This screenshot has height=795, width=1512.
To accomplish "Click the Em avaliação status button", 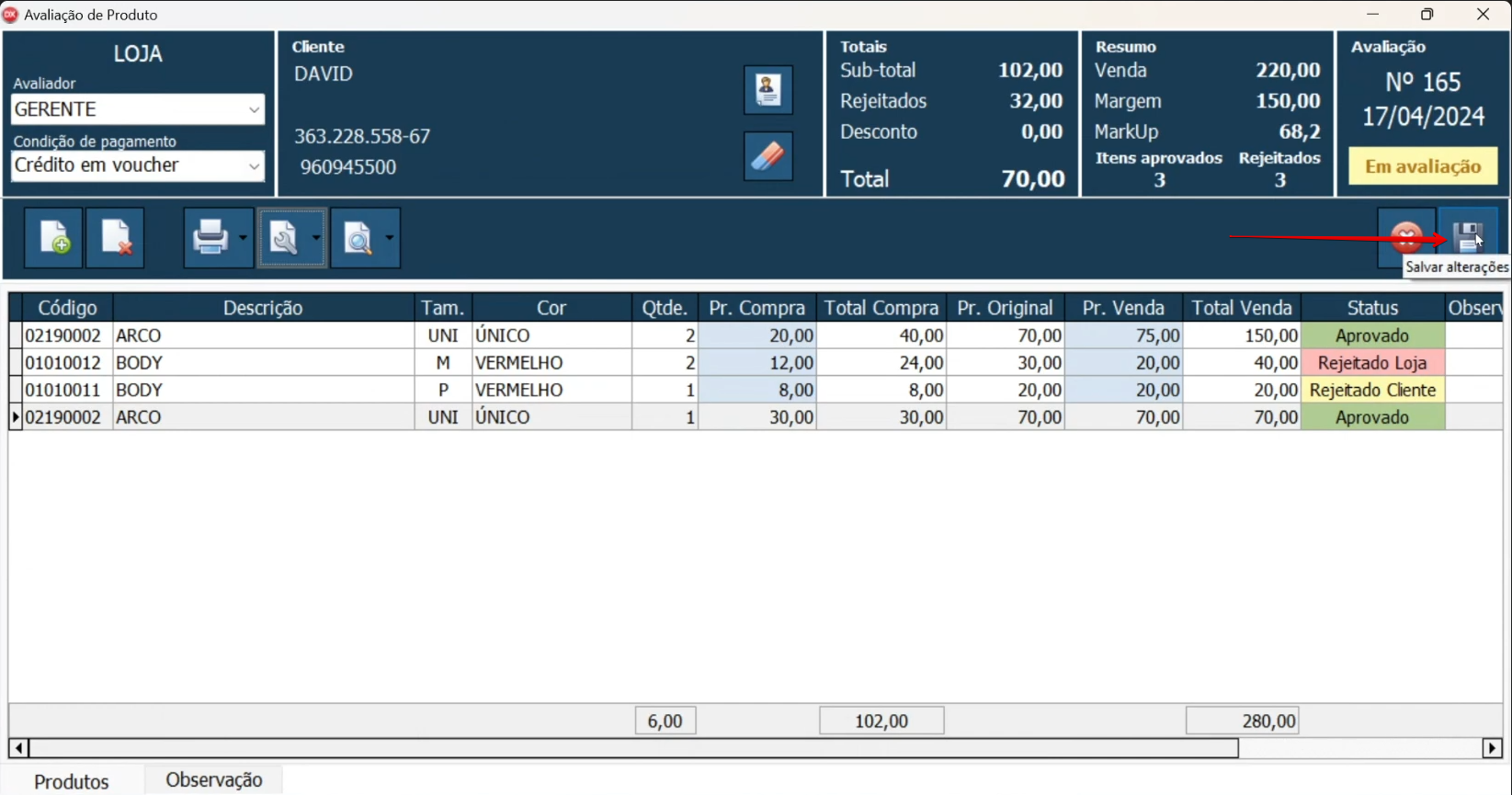I will tap(1423, 166).
